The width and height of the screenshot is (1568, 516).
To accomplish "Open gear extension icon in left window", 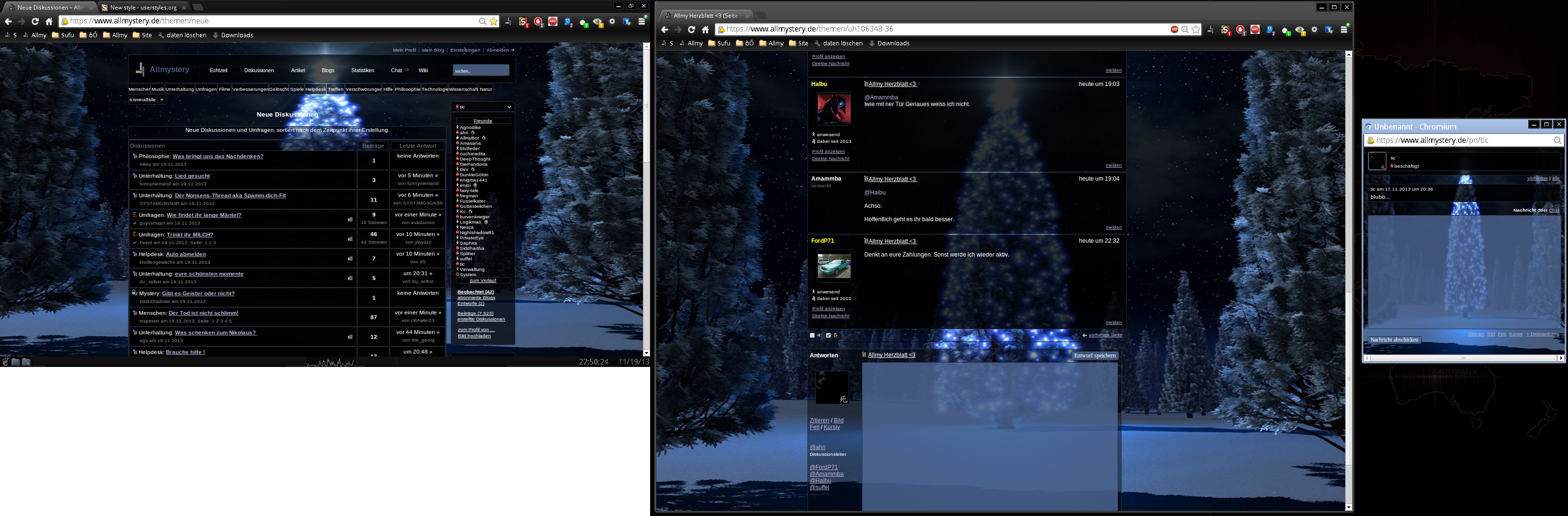I will 612,22.
